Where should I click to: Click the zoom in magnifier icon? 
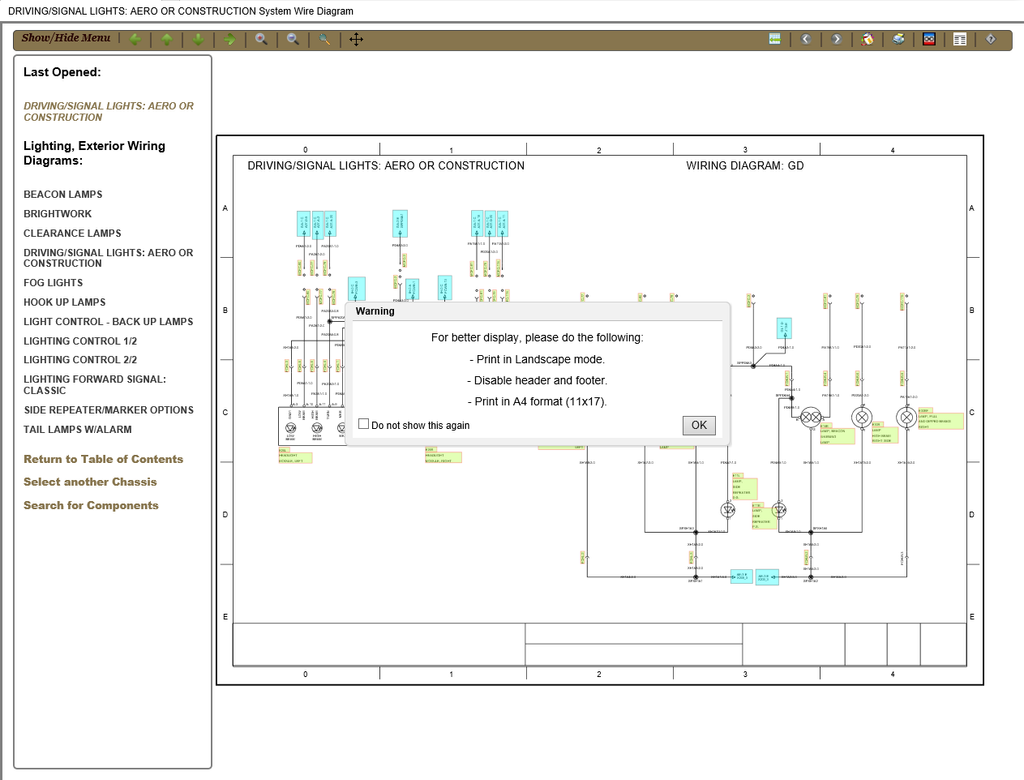[x=261, y=39]
